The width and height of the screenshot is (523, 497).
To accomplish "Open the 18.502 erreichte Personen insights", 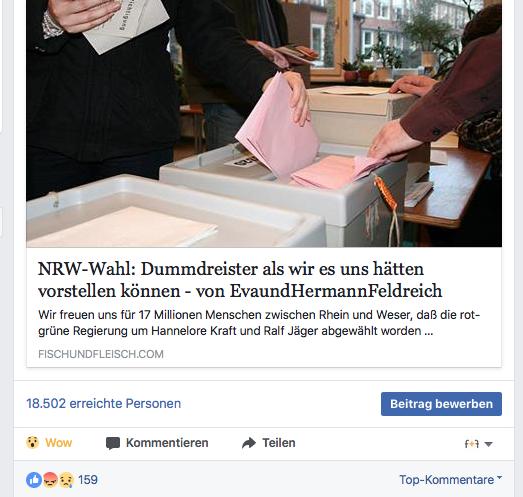I will 103,404.
